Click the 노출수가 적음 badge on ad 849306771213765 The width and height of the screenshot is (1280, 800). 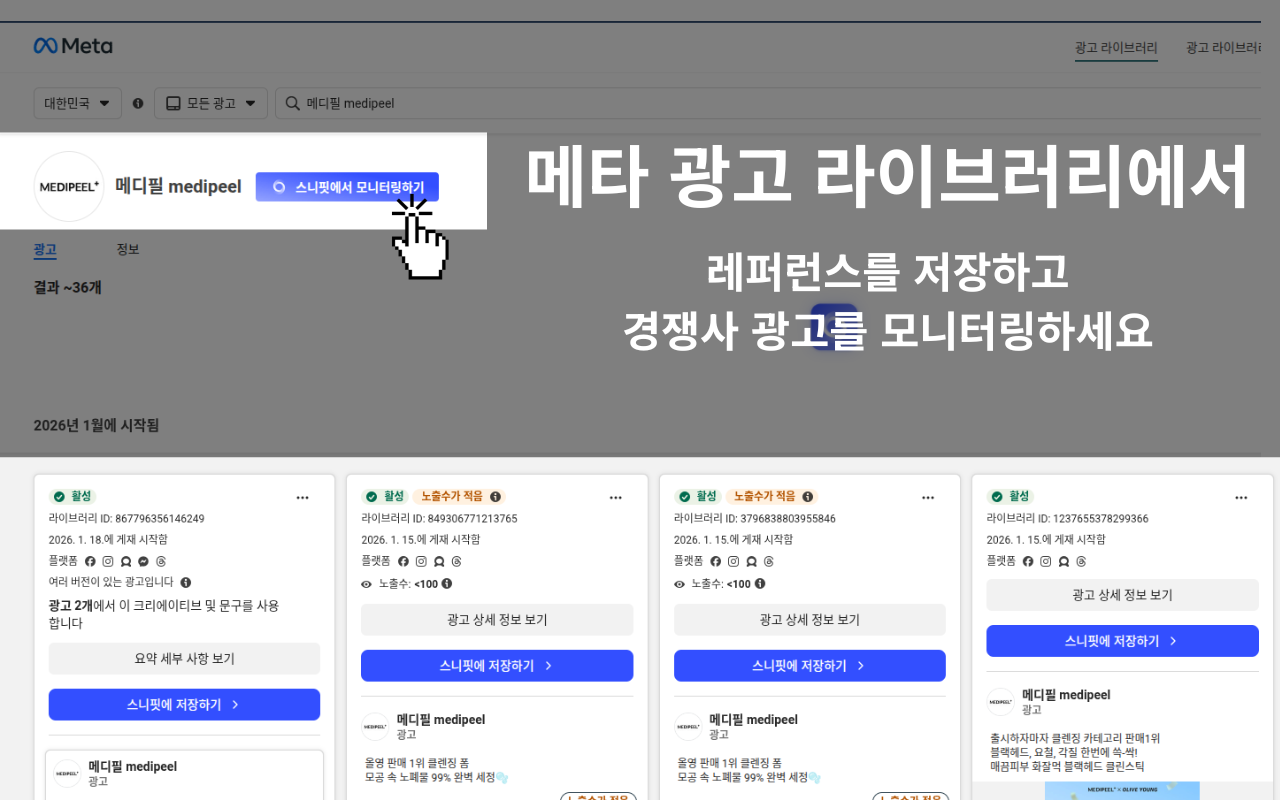click(459, 497)
